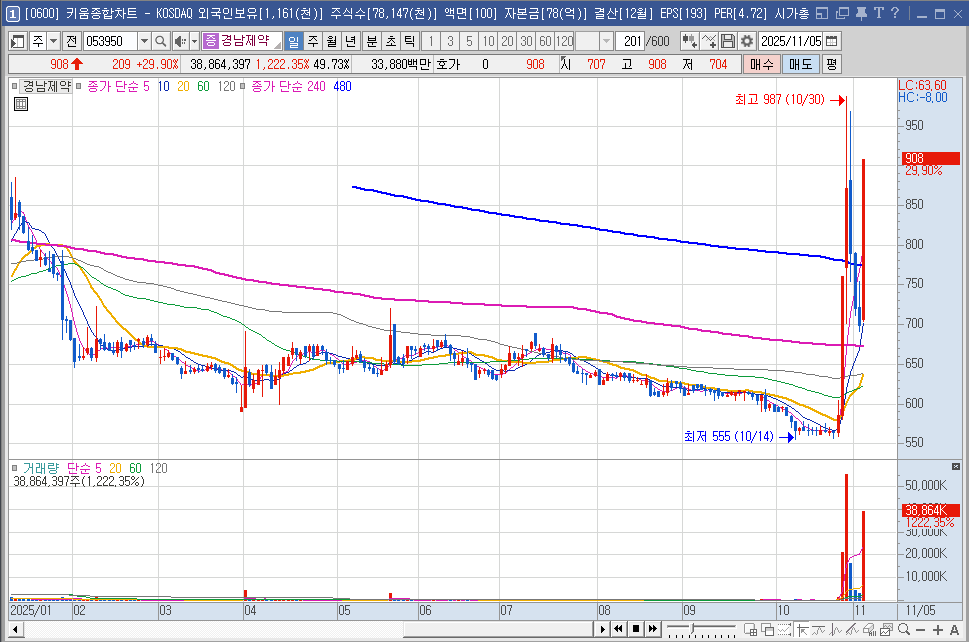Open the stock search magnifier

(161, 41)
